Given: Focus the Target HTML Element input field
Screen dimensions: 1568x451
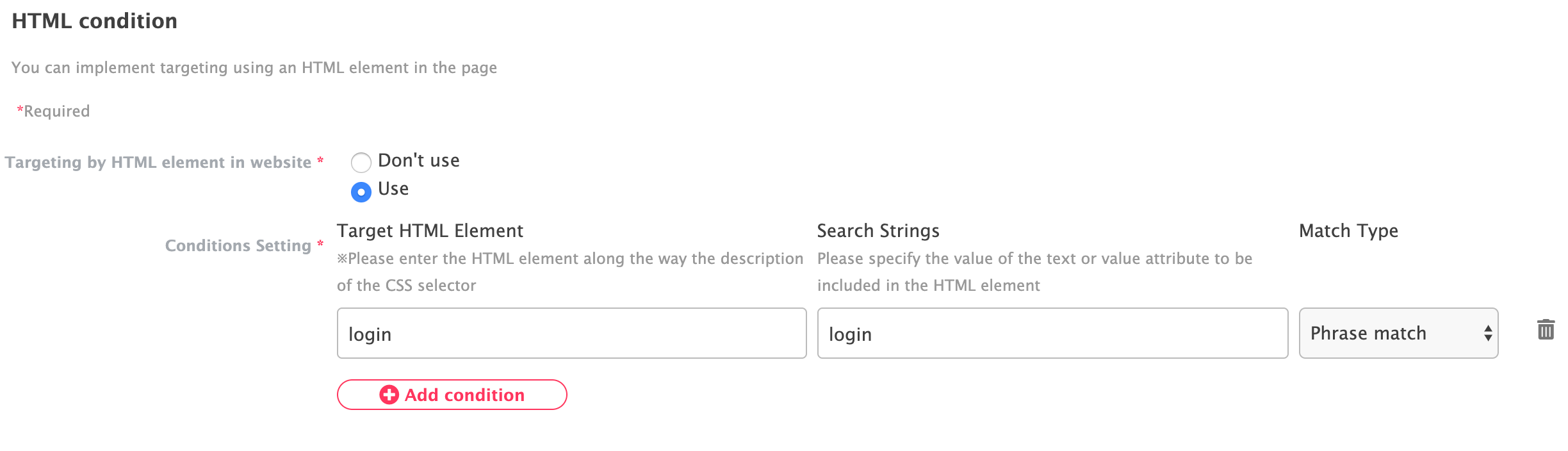Looking at the screenshot, I should coord(571,333).
